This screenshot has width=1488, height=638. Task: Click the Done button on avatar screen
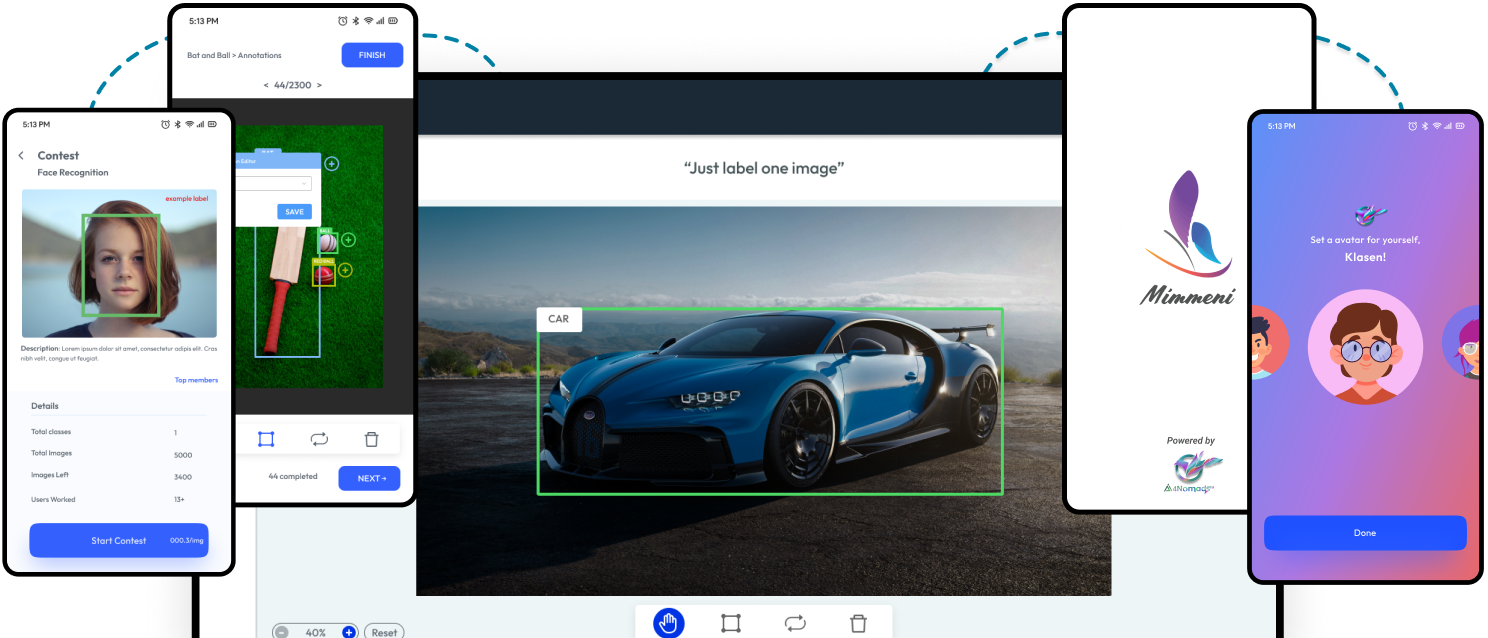pyautogui.click(x=1365, y=533)
